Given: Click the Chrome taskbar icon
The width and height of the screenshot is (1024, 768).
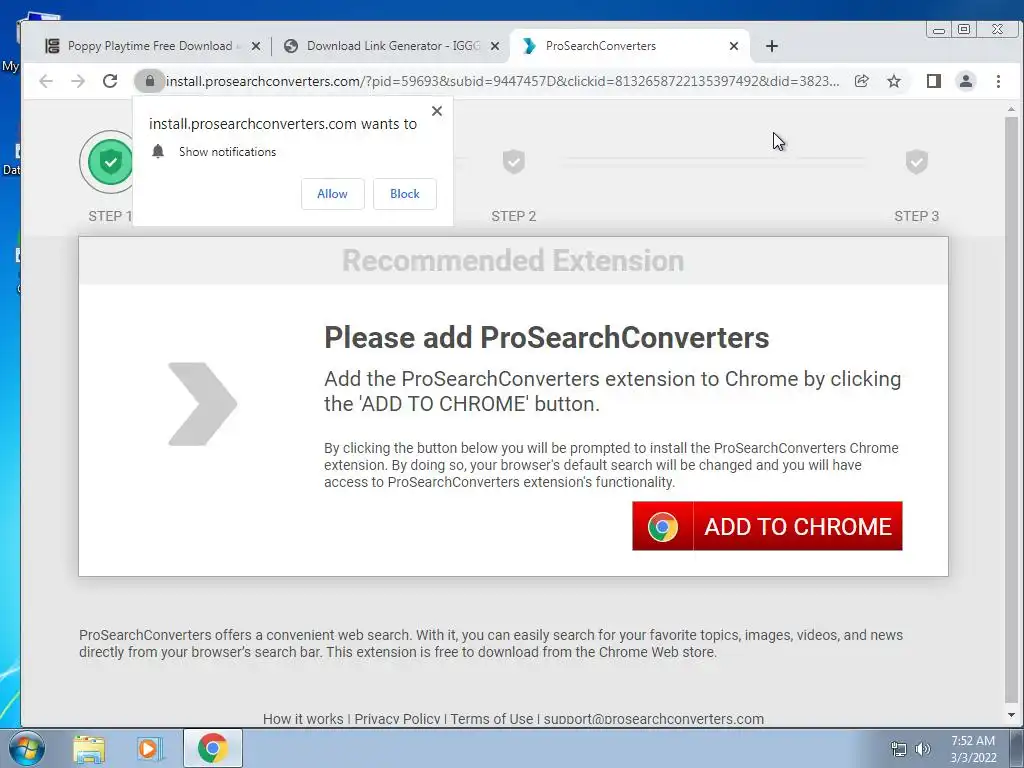Looking at the screenshot, I should point(213,748).
